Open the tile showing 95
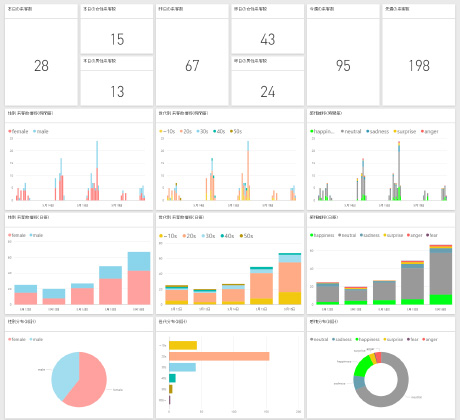Viewport: 460px width, 420px height. coord(343,55)
